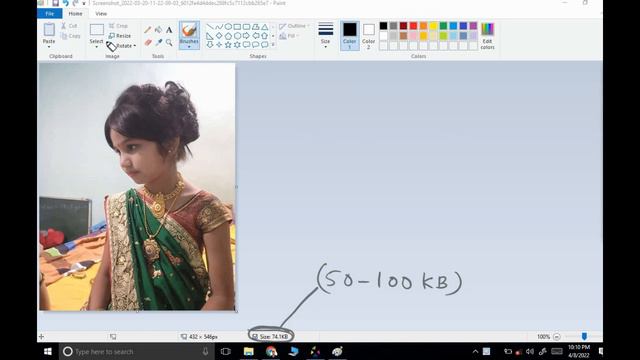This screenshot has width=640, height=360.
Task: Choose the Oval shape
Action: [228, 27]
